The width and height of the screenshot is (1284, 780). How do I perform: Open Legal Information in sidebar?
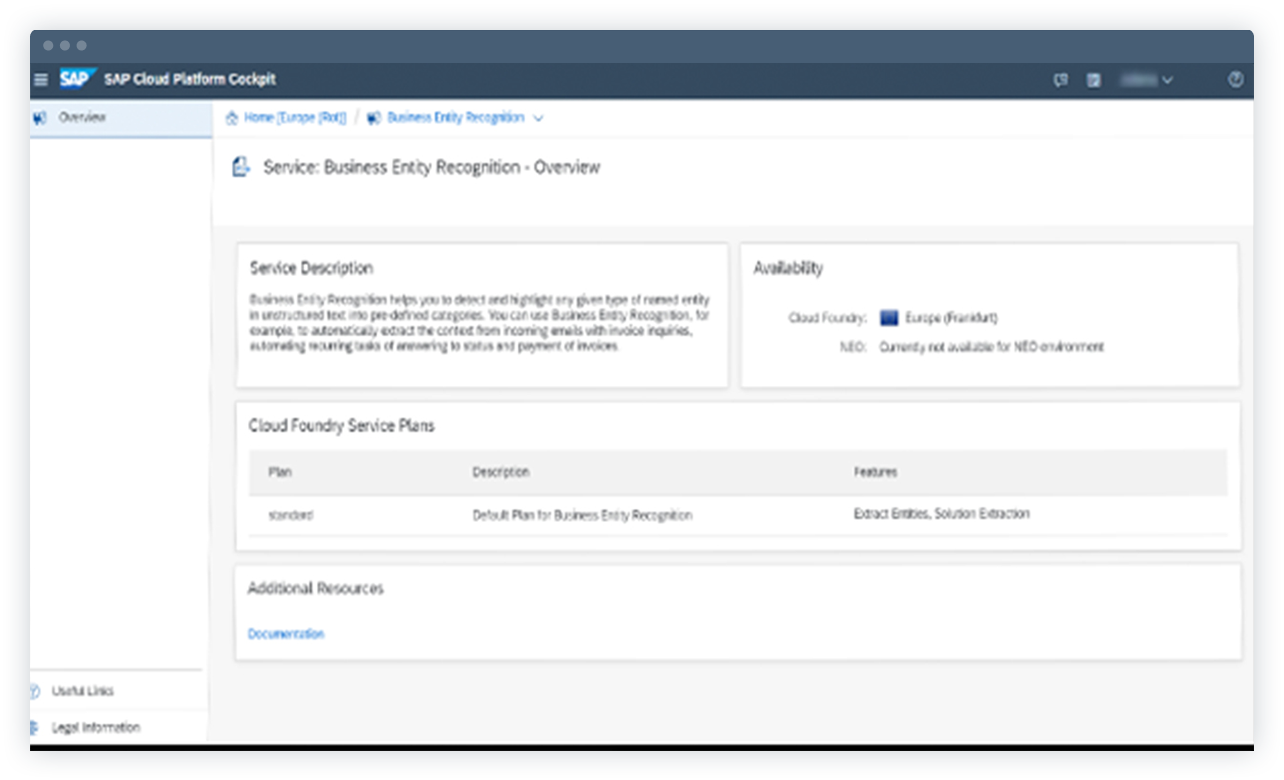pos(95,728)
